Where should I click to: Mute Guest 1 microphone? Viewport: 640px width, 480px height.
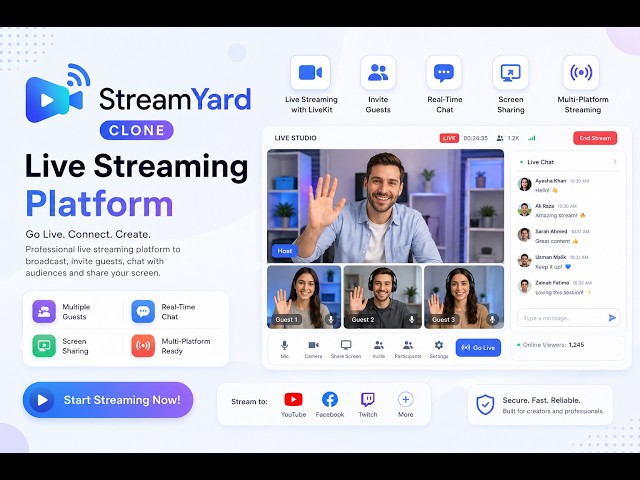click(x=331, y=319)
